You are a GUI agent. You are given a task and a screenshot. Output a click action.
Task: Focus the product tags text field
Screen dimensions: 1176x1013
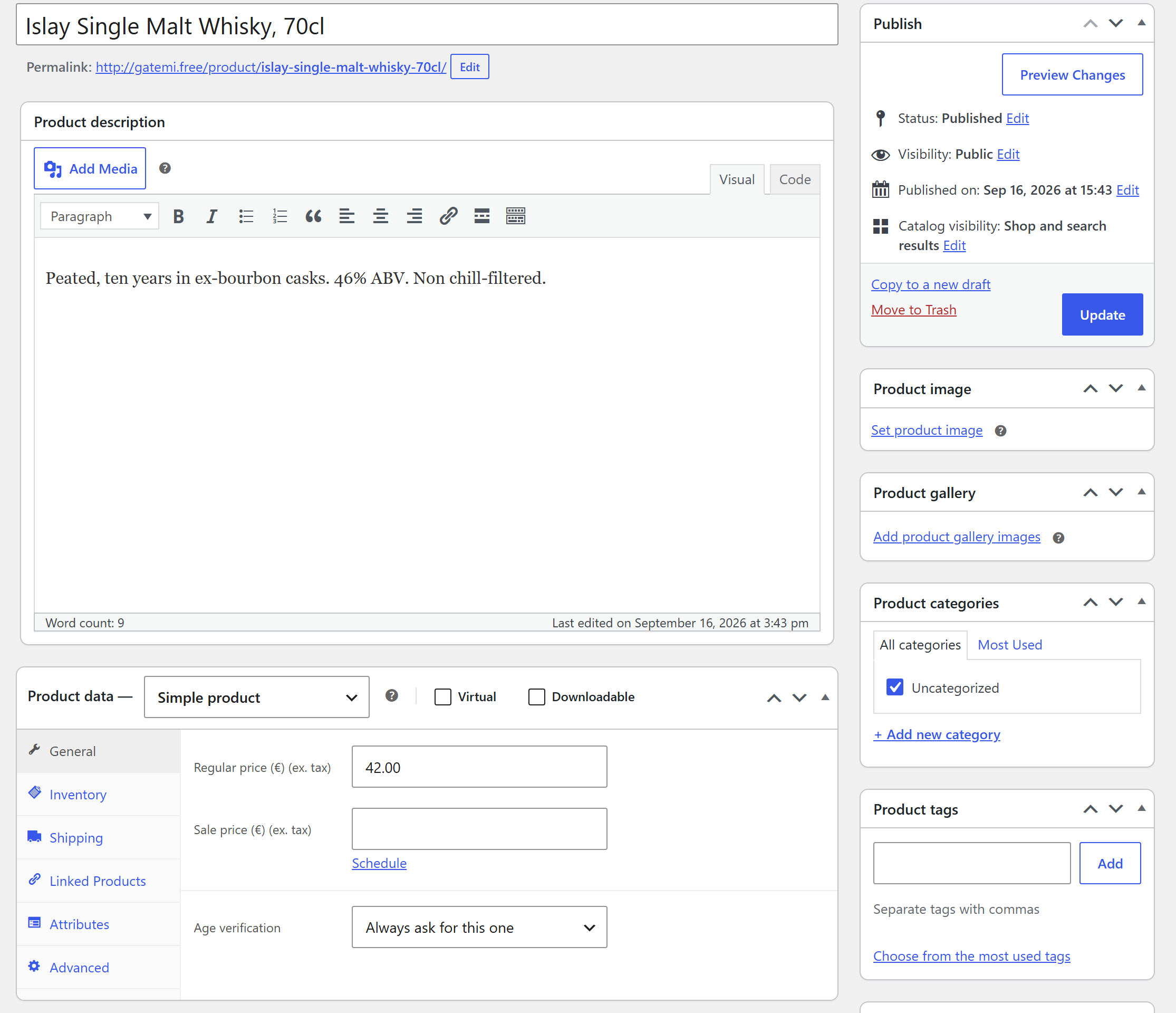(972, 863)
